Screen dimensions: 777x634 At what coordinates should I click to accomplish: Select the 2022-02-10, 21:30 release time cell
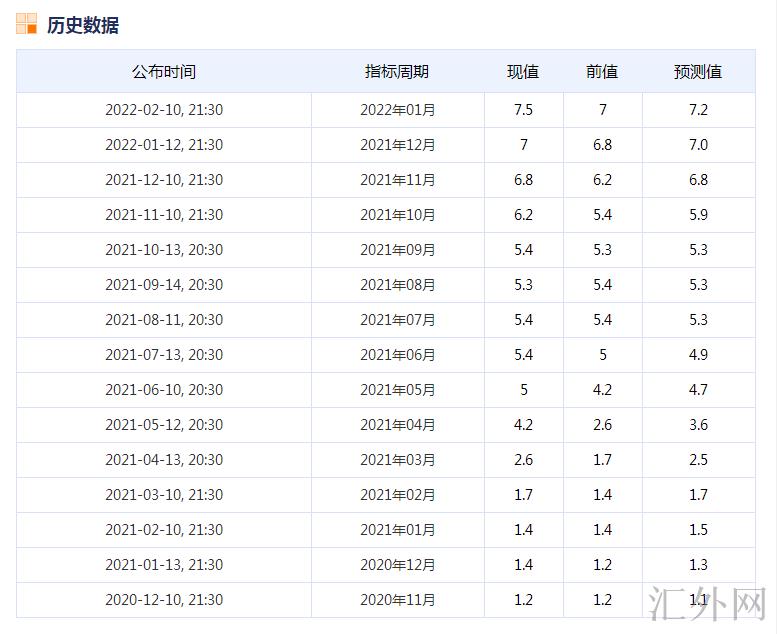point(164,110)
